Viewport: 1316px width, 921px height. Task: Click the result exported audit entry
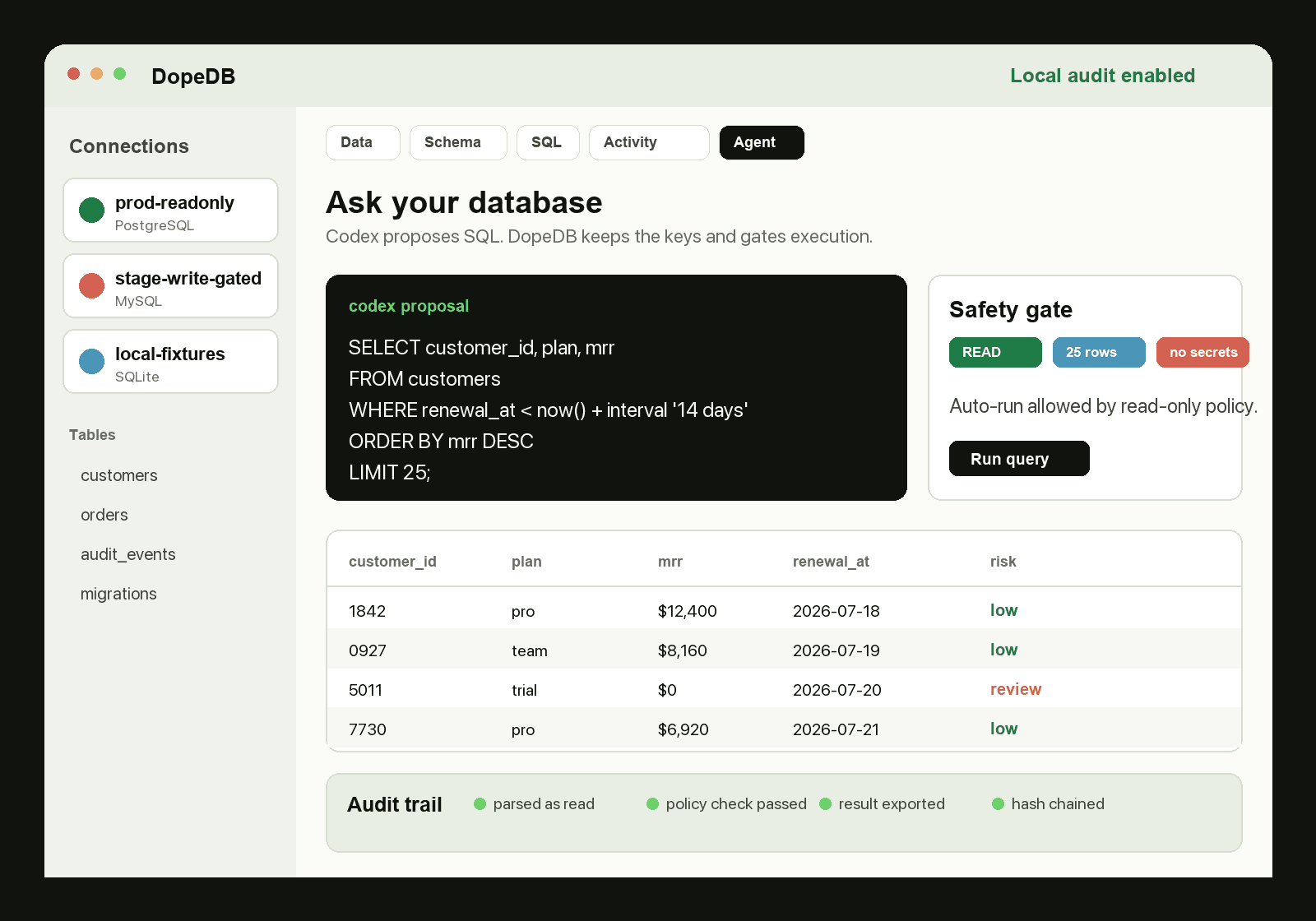tap(892, 803)
